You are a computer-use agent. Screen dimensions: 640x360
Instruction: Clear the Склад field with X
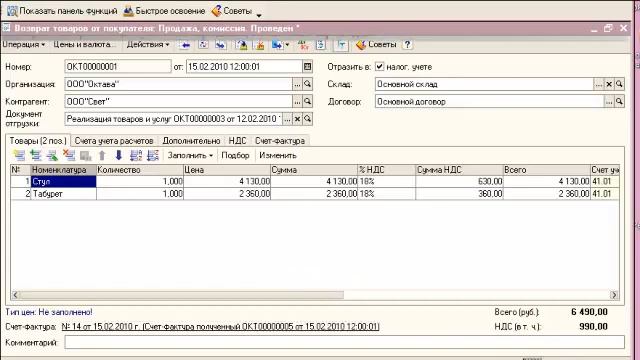609,84
